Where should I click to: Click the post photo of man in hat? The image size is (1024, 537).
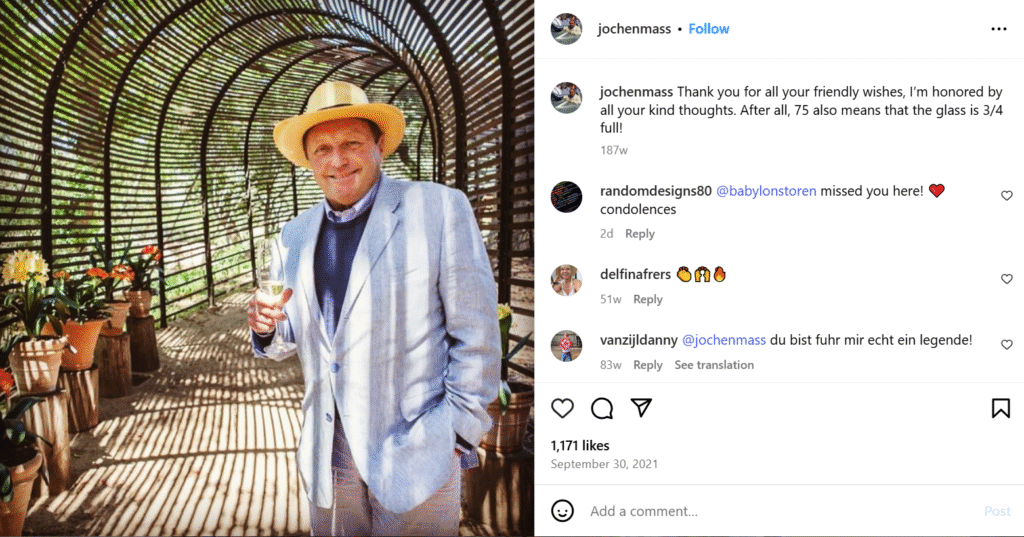pos(267,268)
